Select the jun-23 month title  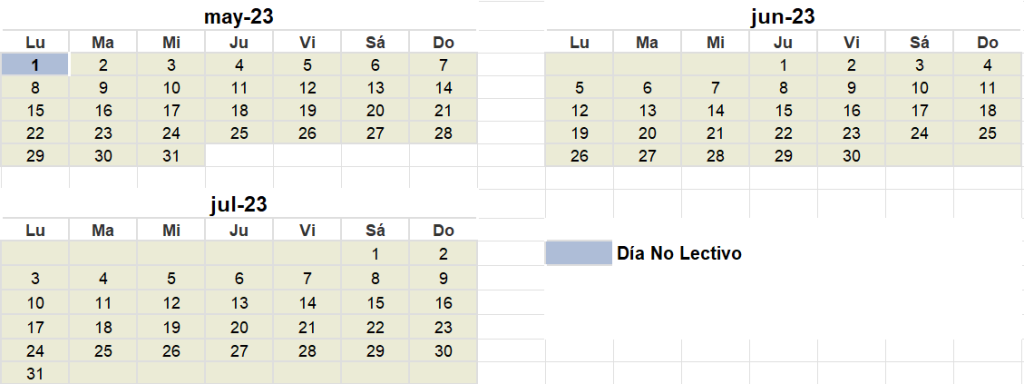pyautogui.click(x=782, y=16)
